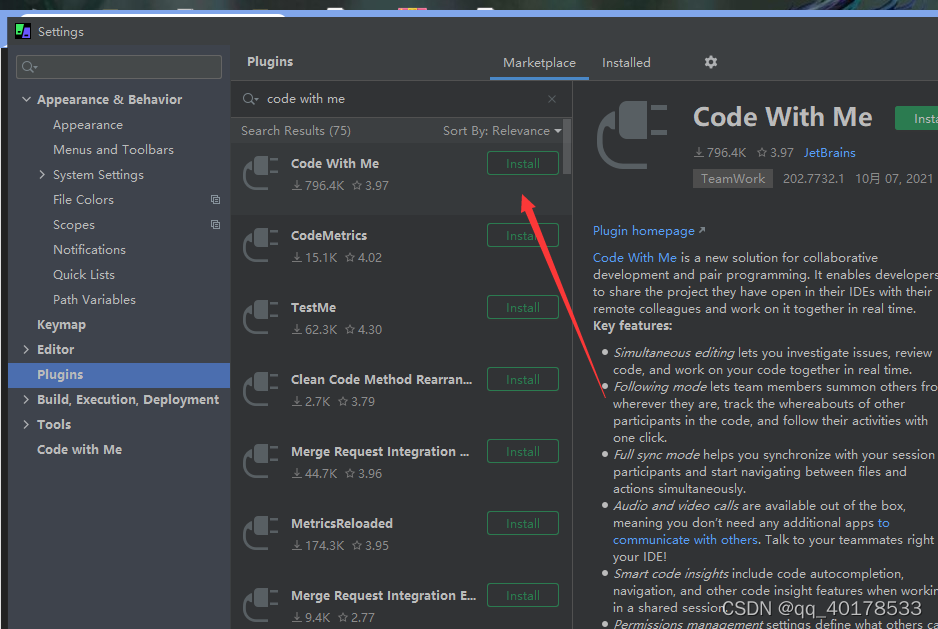Install the MetricsReloaded plugin
This screenshot has width=938, height=629.
point(523,523)
